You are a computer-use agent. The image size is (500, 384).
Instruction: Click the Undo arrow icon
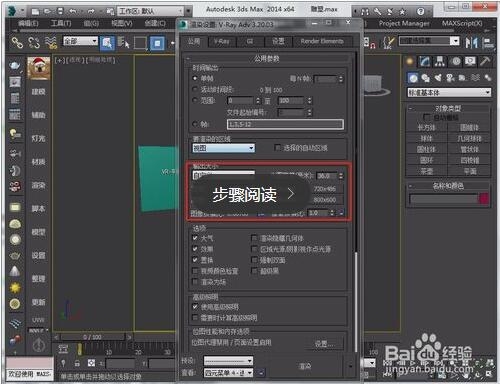[73, 11]
